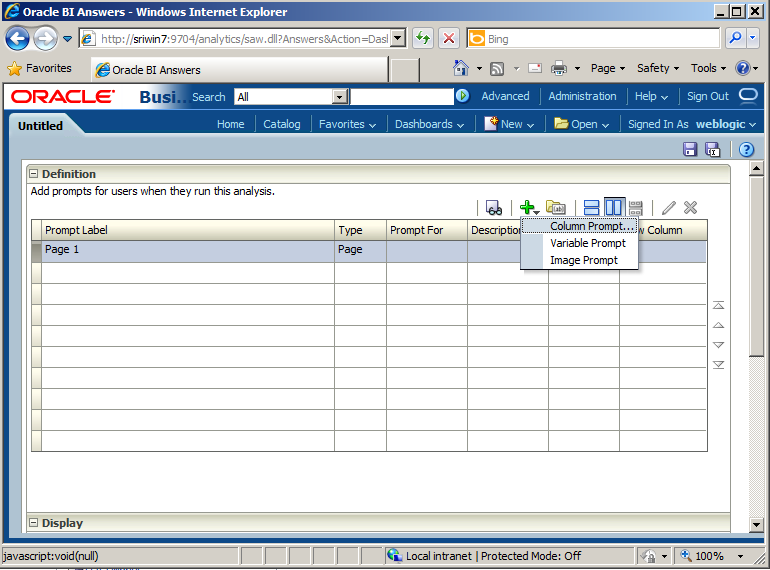
Task: Click the Catalog link
Action: (281, 124)
